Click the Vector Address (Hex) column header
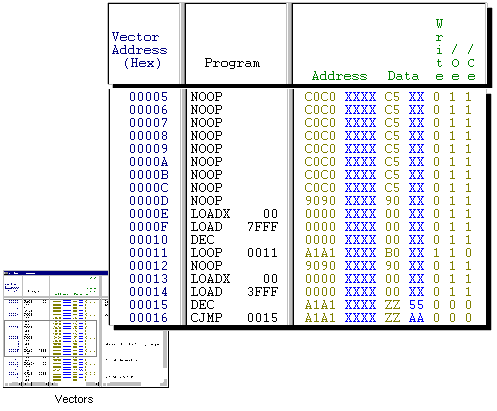Viewport: 497px width, 411px height. 139,50
